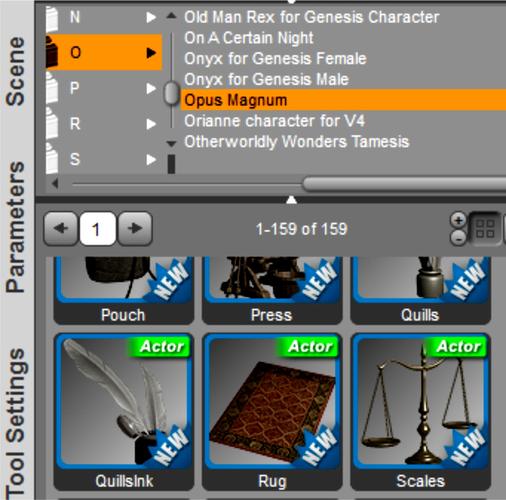Open the Parameters side tab
Image resolution: width=506 pixels, height=500 pixels.
pyautogui.click(x=16, y=227)
